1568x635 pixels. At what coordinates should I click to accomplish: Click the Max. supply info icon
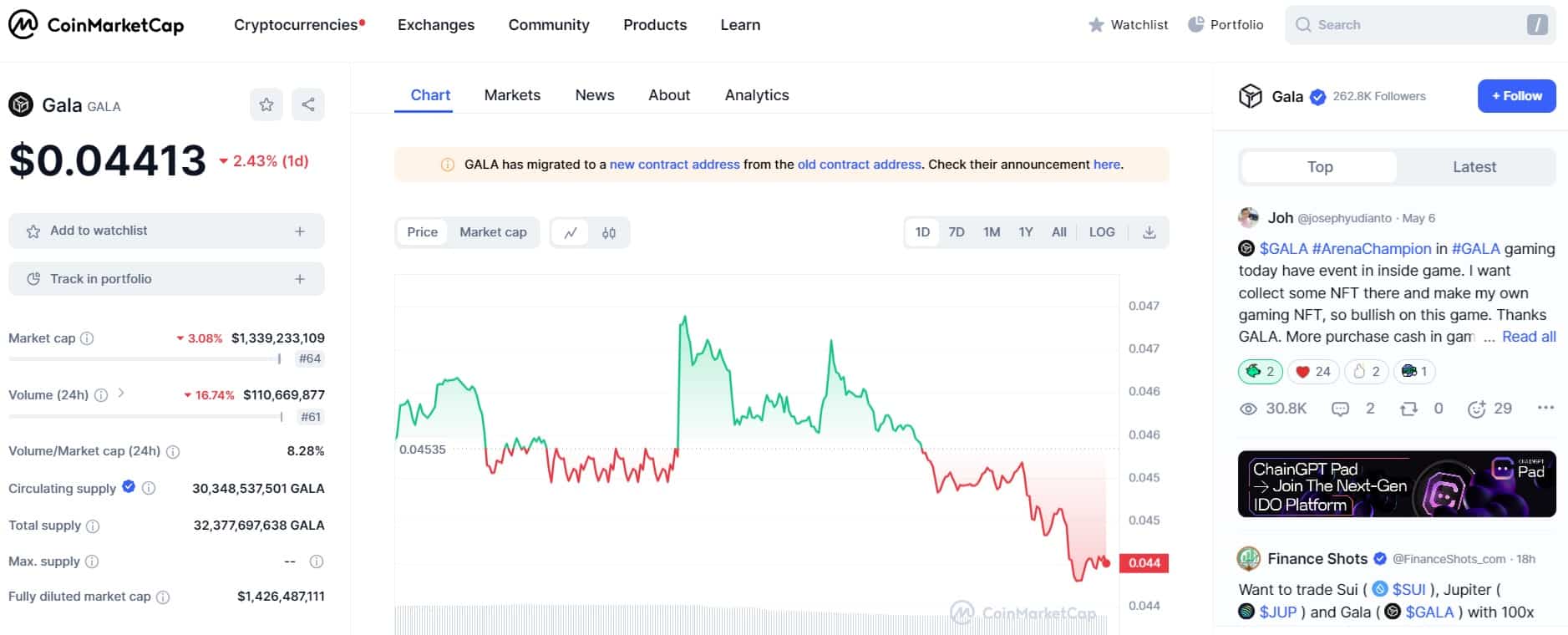point(92,561)
